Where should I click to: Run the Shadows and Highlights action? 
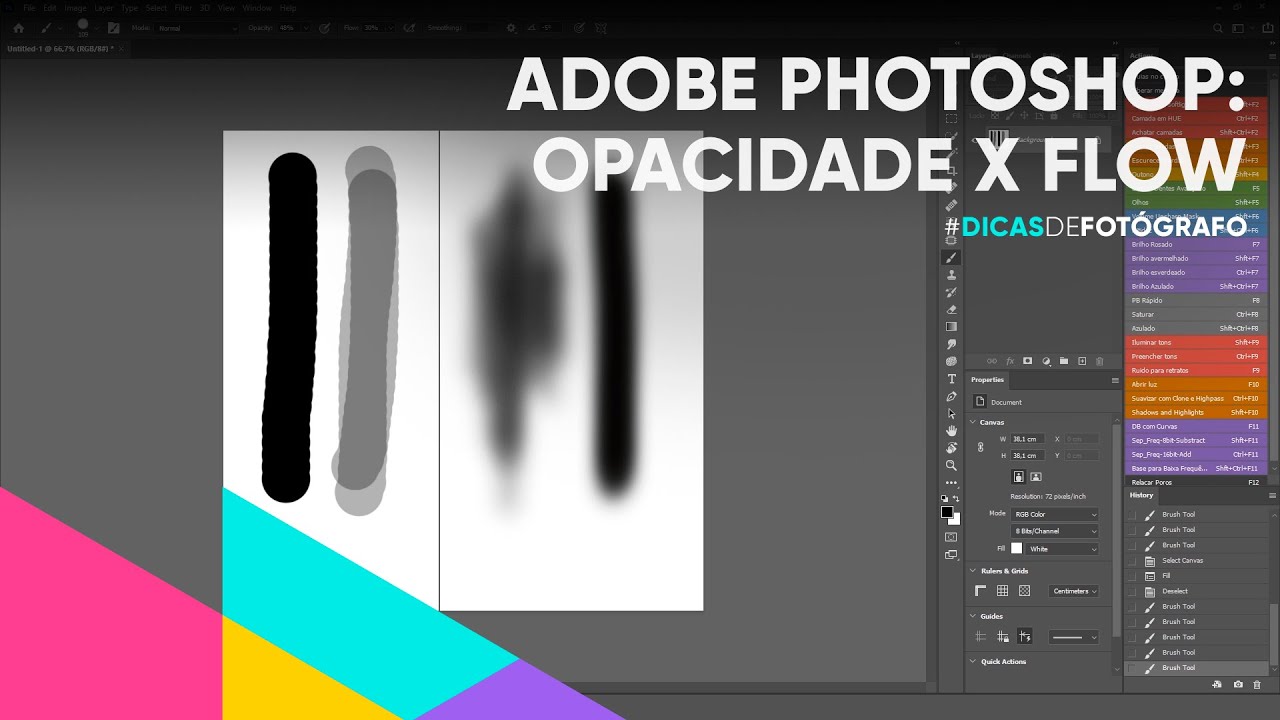pyautogui.click(x=1196, y=412)
